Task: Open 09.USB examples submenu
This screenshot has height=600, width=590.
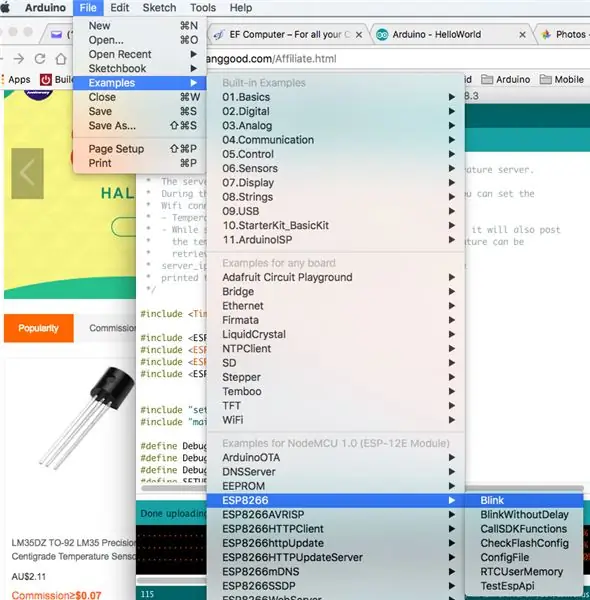Action: pos(336,211)
